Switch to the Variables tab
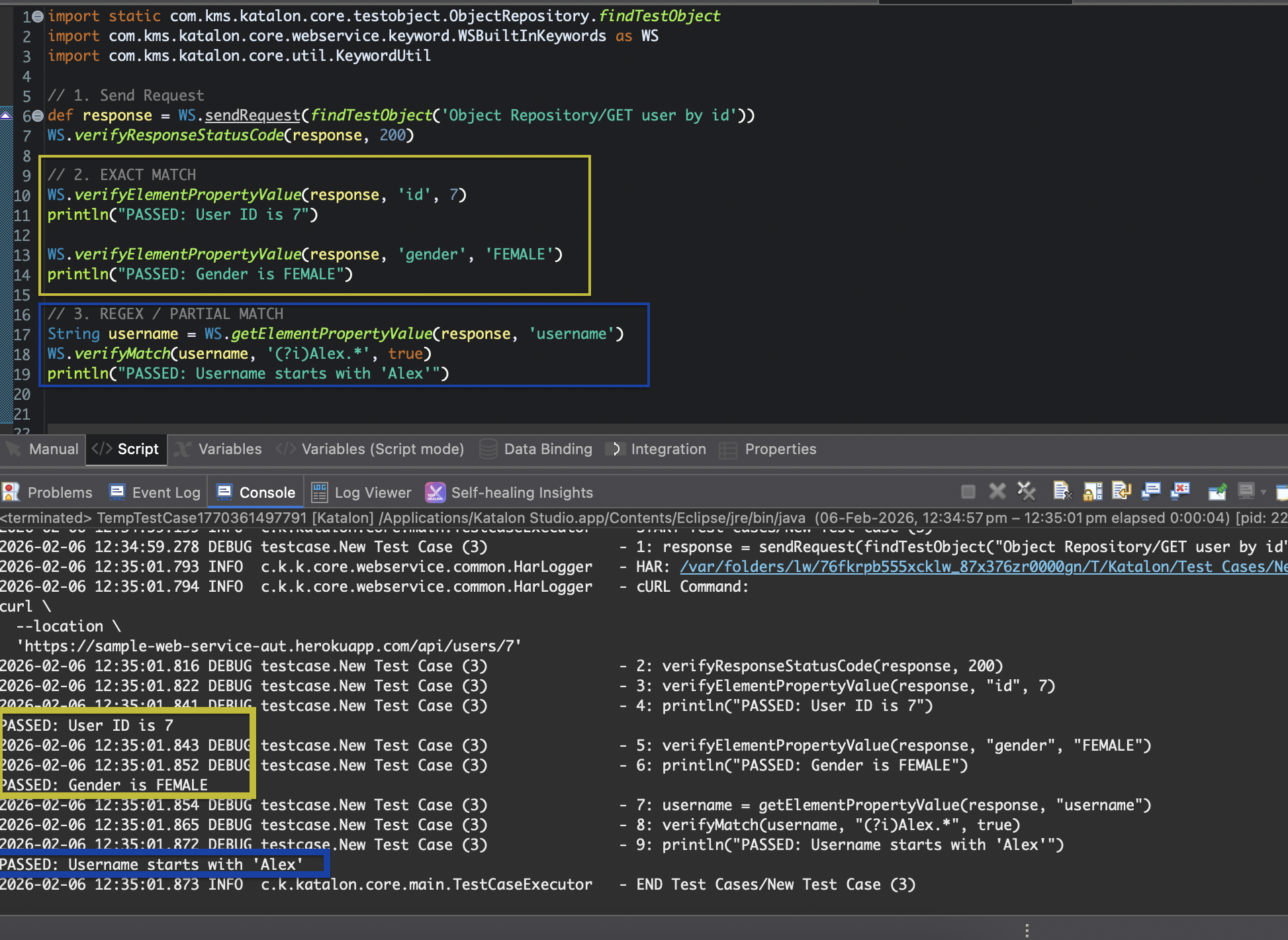This screenshot has height=940, width=1288. (x=228, y=449)
